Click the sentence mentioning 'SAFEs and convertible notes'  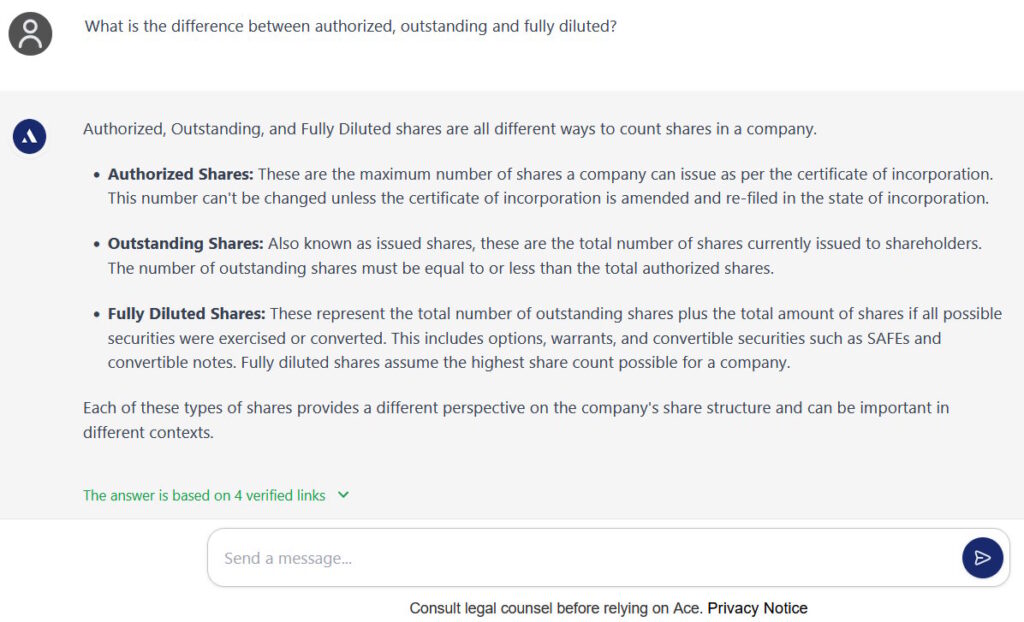point(524,338)
